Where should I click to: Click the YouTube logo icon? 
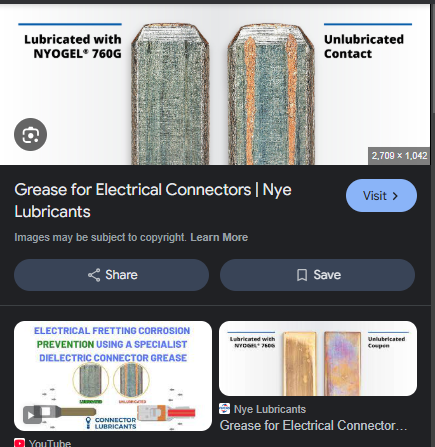click(x=19, y=443)
